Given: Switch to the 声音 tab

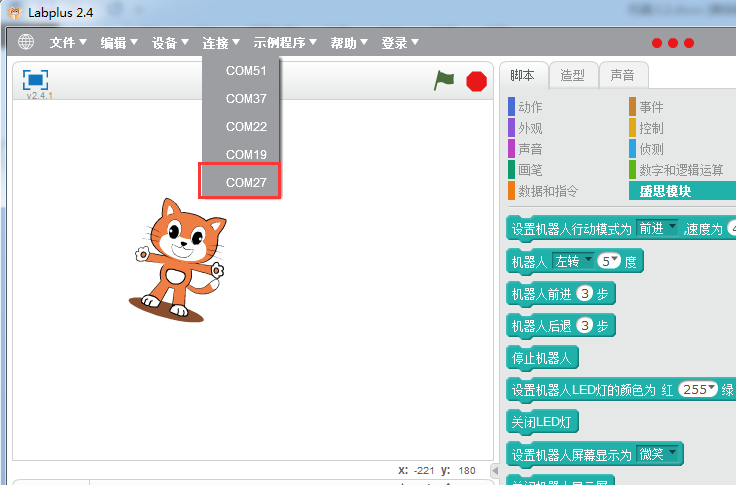Looking at the screenshot, I should pyautogui.click(x=623, y=75).
